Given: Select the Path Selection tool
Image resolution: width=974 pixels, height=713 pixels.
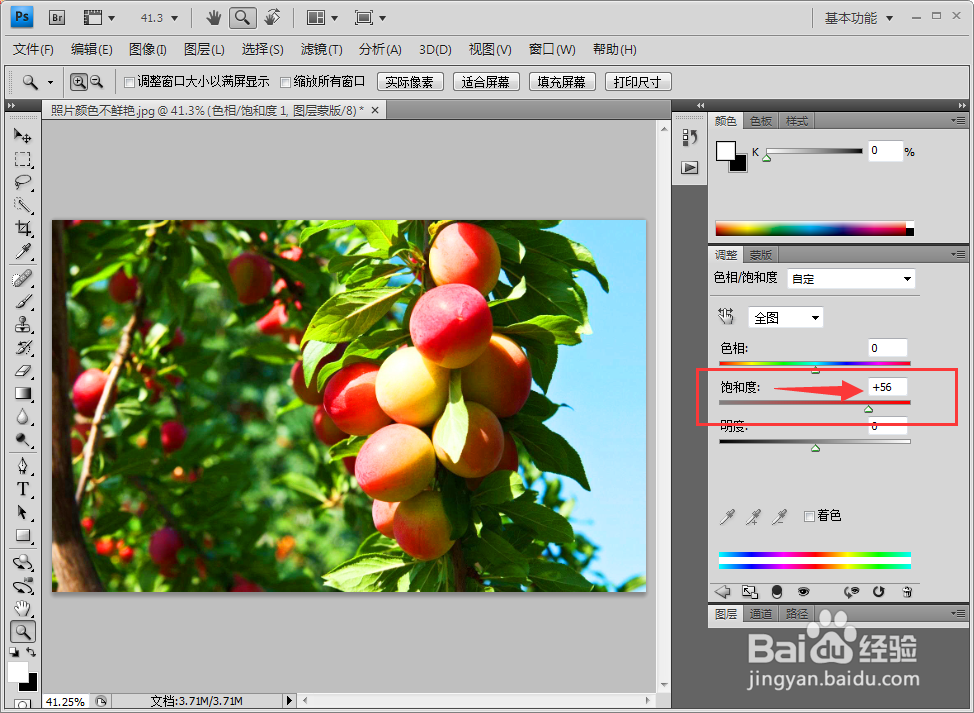Looking at the screenshot, I should 23,512.
